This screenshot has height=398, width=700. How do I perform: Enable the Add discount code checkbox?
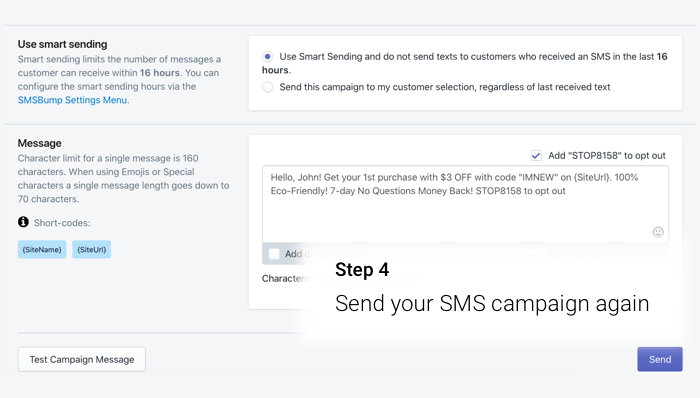pos(274,254)
